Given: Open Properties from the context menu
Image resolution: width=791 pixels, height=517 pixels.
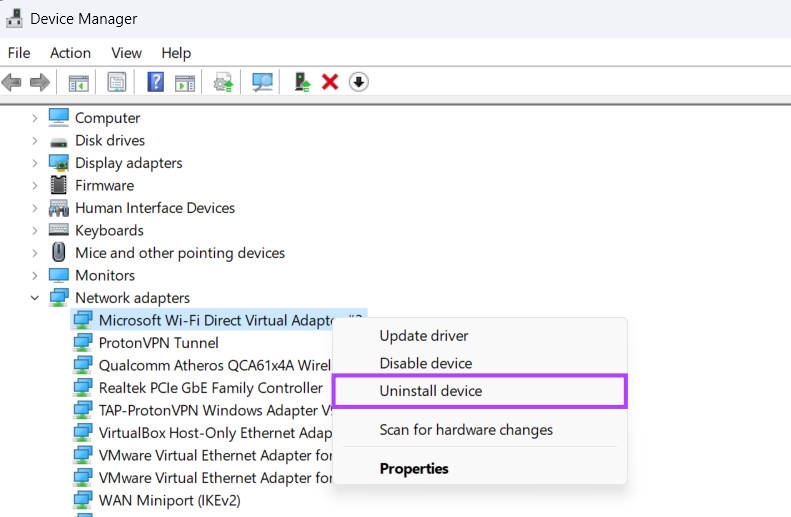Looking at the screenshot, I should click(x=480, y=469).
